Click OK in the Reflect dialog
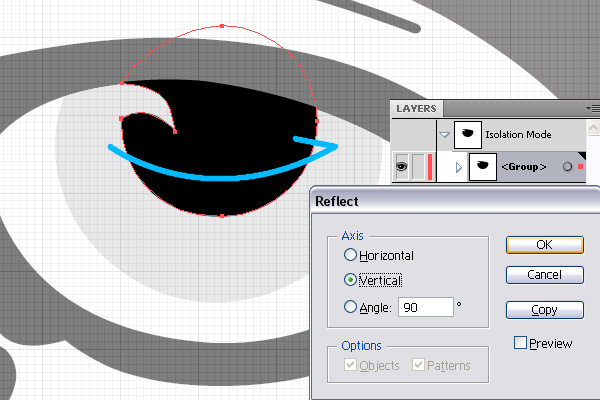600x400 pixels. pos(545,245)
